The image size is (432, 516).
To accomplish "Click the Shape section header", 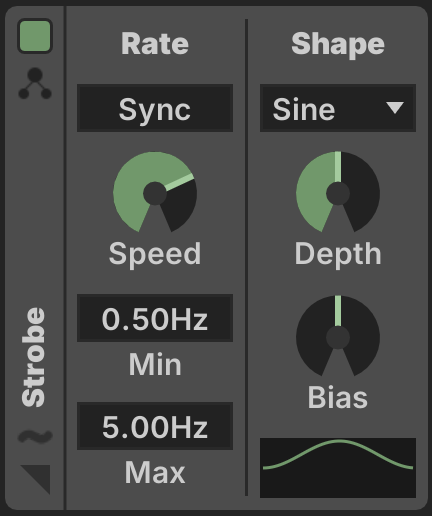I will [338, 45].
